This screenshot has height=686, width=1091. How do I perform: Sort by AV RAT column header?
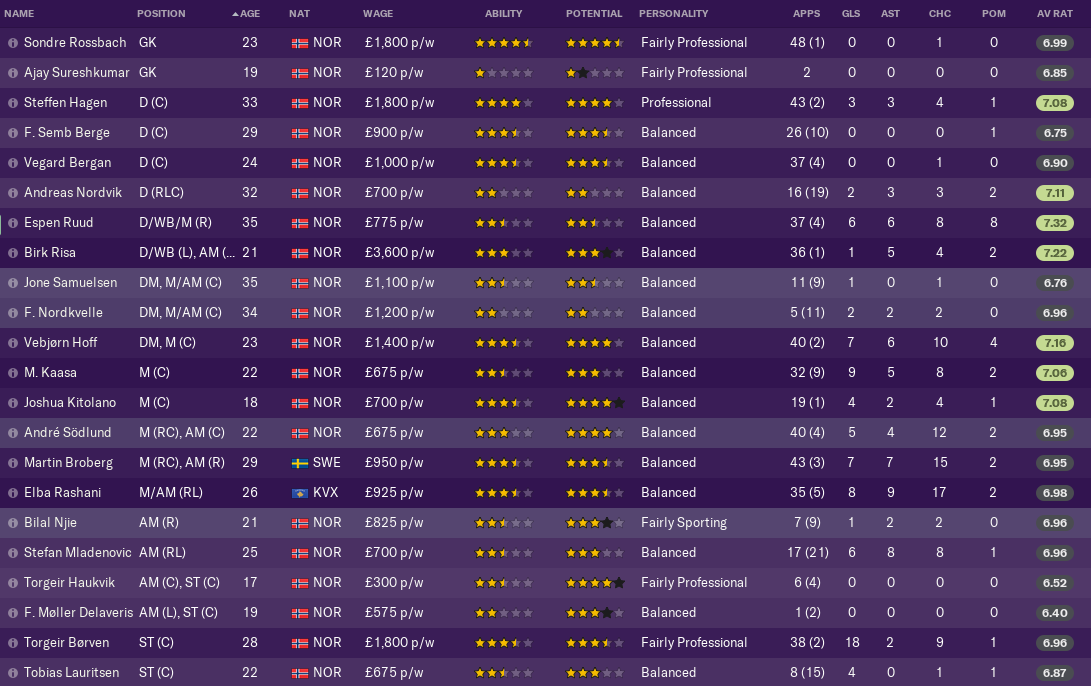click(x=1055, y=13)
